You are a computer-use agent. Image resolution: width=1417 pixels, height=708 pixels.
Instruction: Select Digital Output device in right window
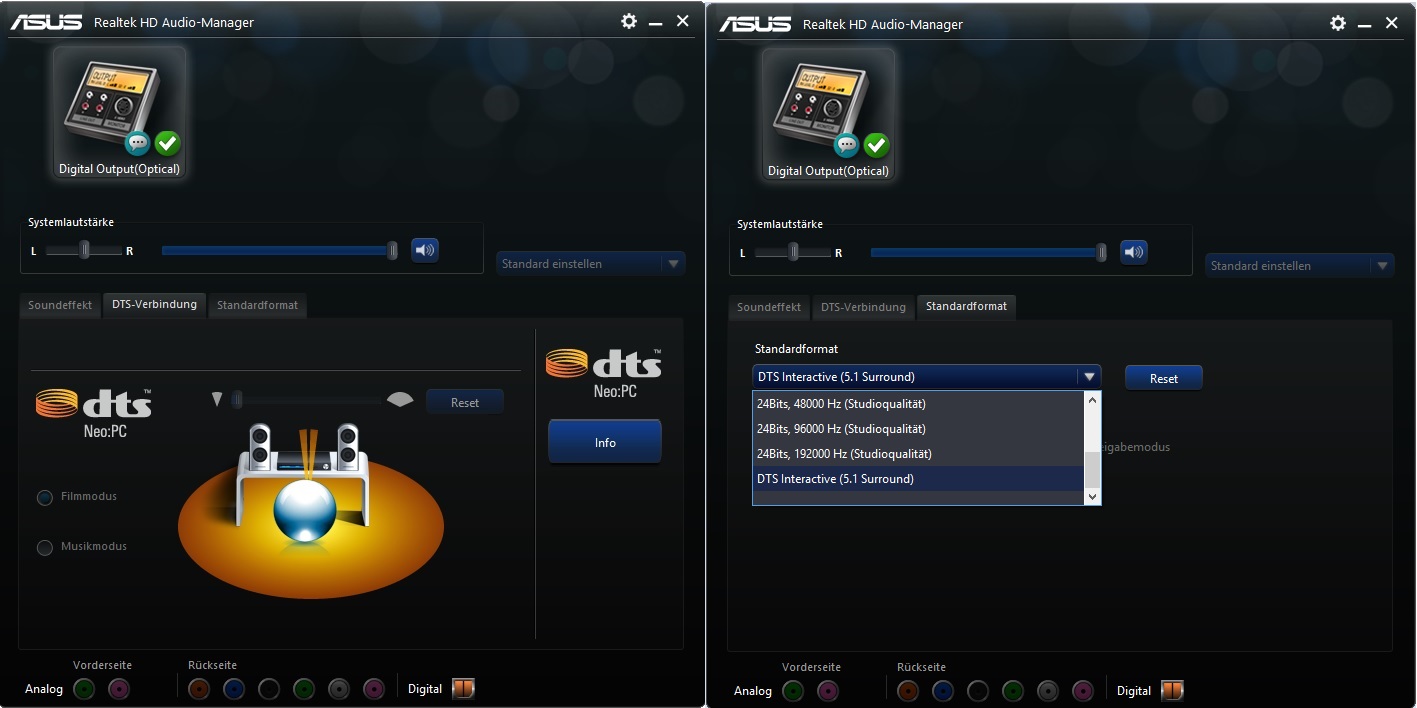828,114
